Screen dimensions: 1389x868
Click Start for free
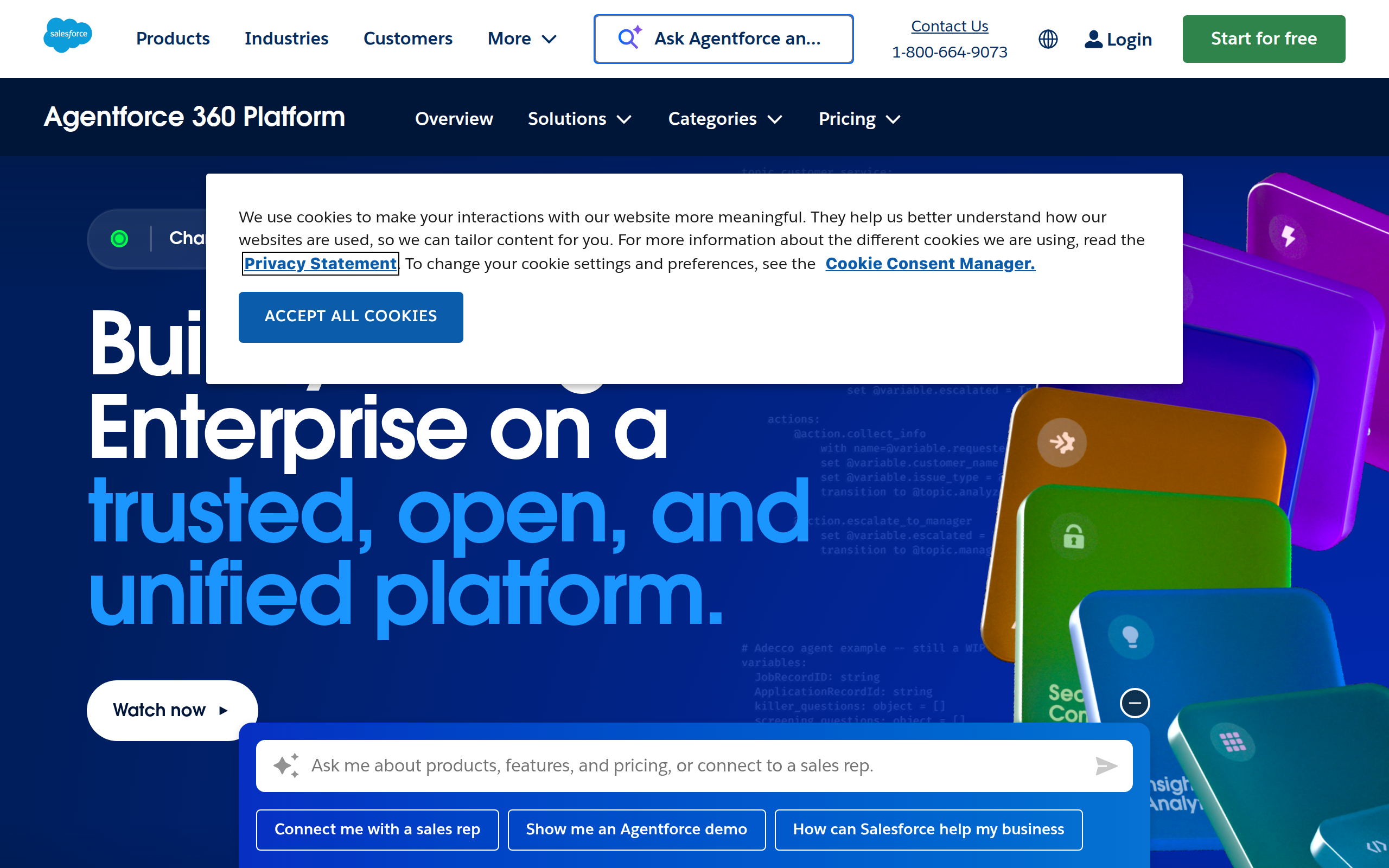point(1263,39)
